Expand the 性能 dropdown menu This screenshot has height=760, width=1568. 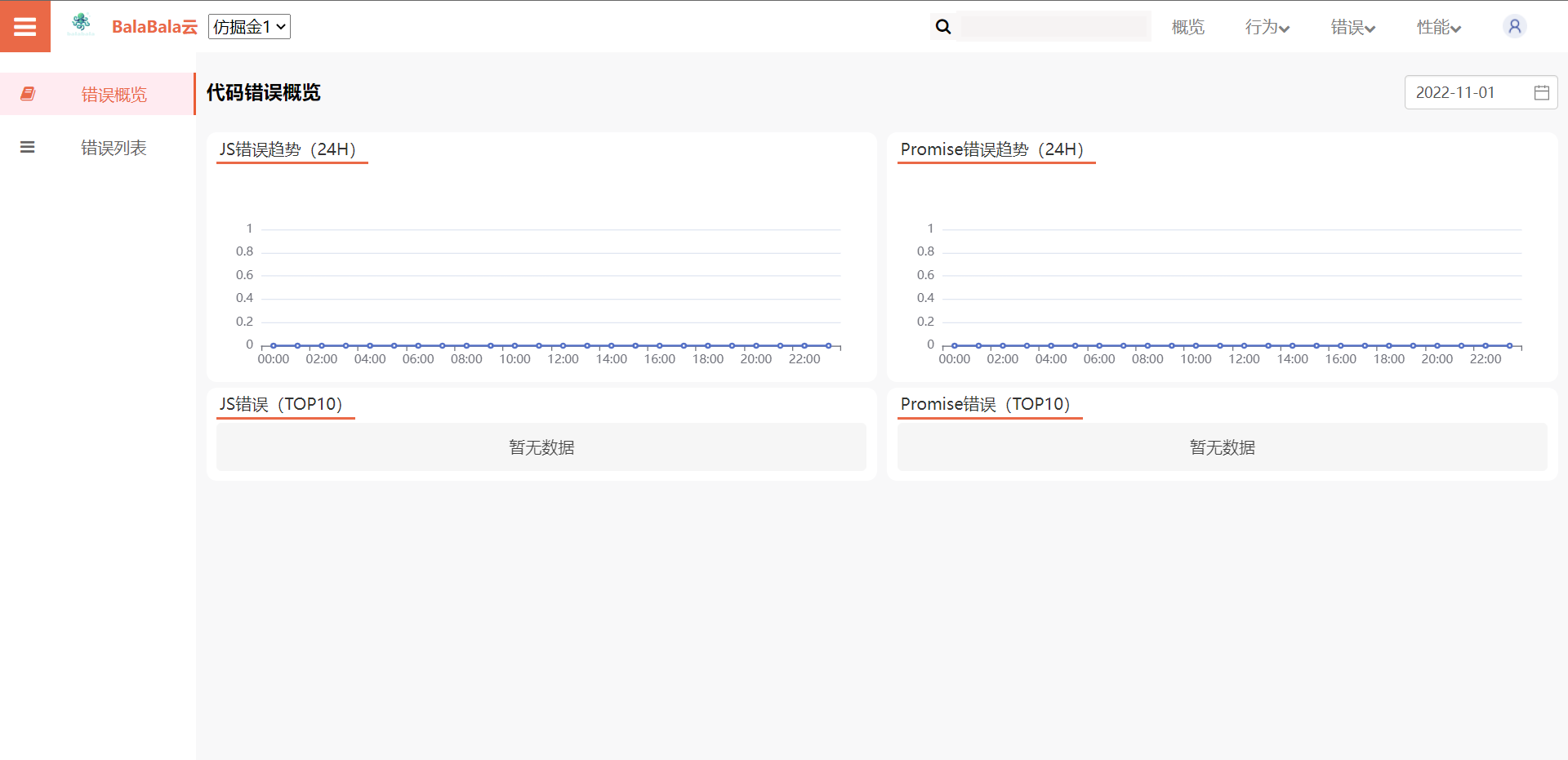point(1437,27)
